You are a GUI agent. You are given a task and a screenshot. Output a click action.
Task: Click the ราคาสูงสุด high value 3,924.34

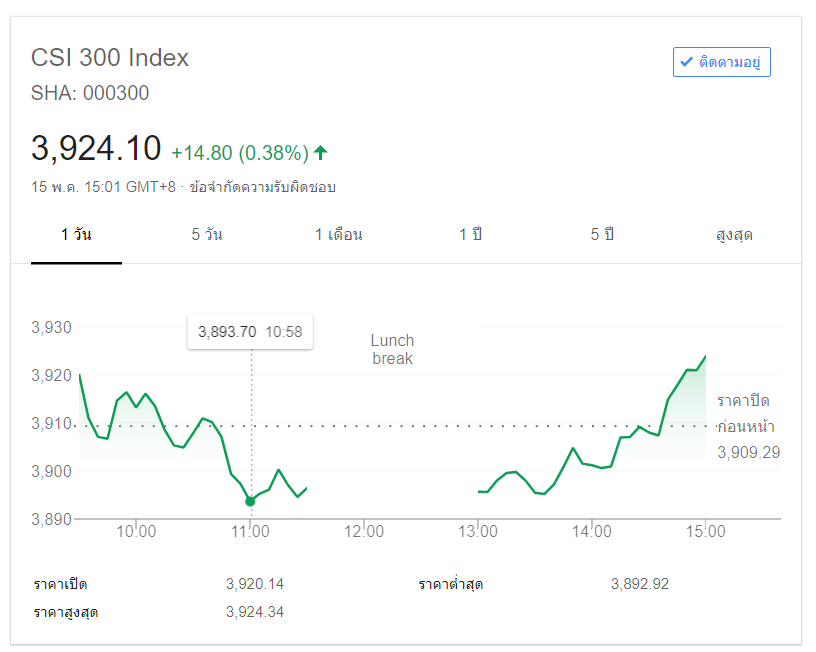coord(255,611)
